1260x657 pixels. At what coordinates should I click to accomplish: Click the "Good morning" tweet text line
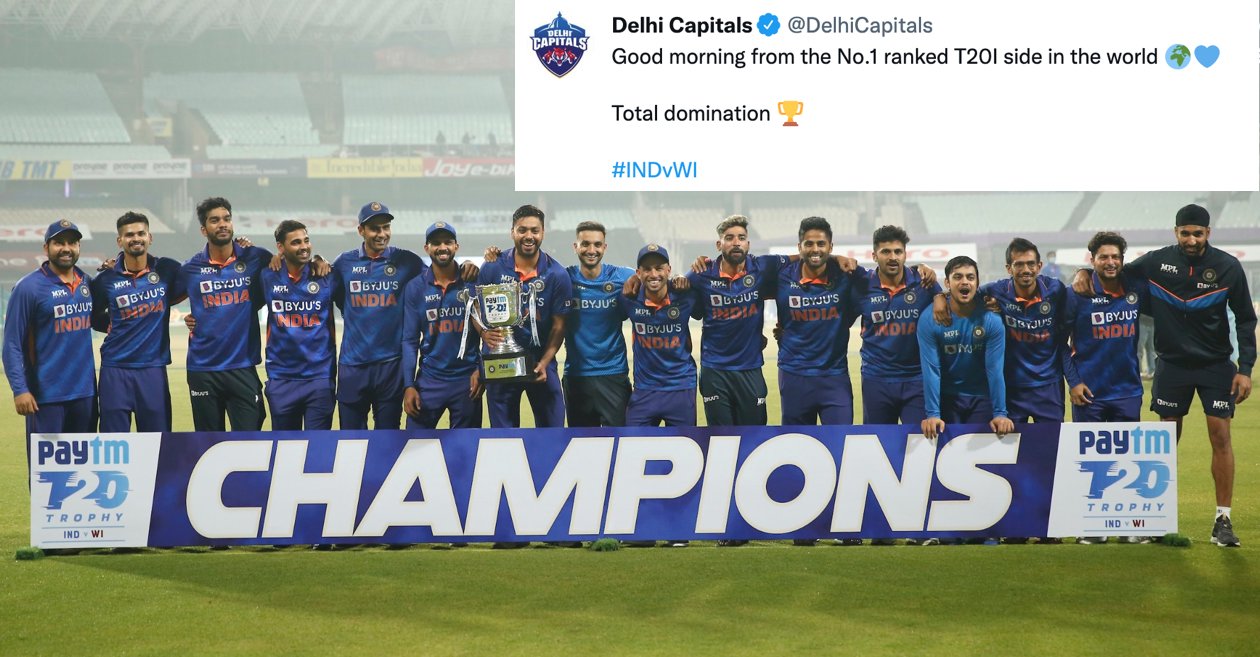[884, 57]
